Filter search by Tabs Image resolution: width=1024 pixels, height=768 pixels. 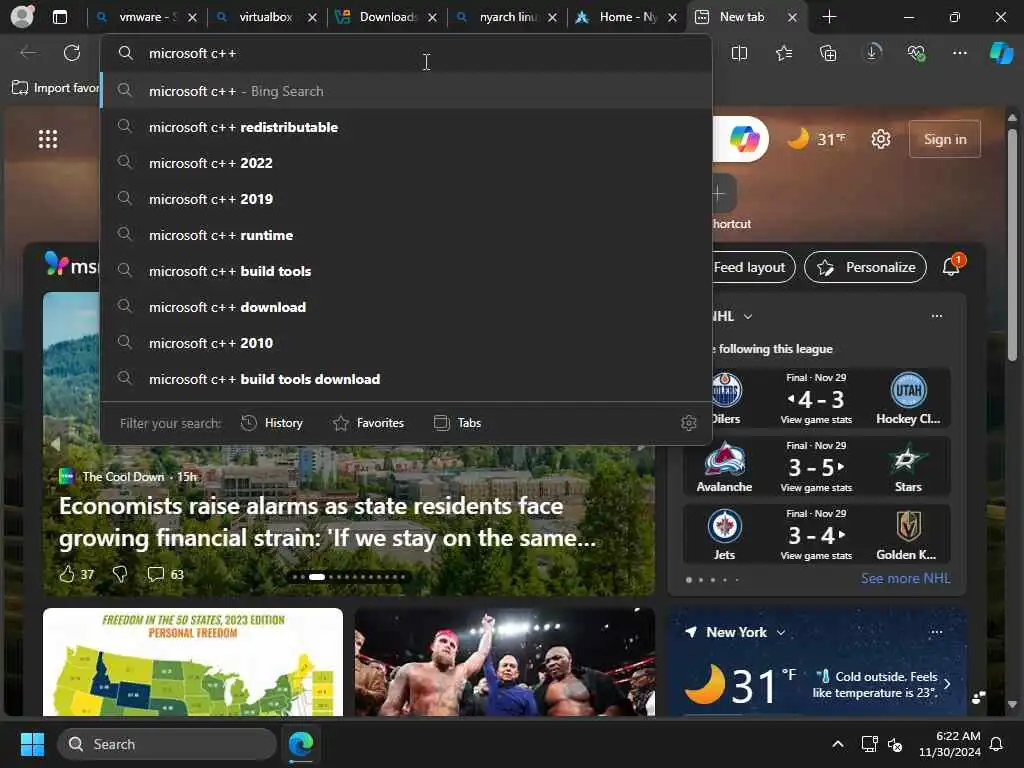coord(458,423)
